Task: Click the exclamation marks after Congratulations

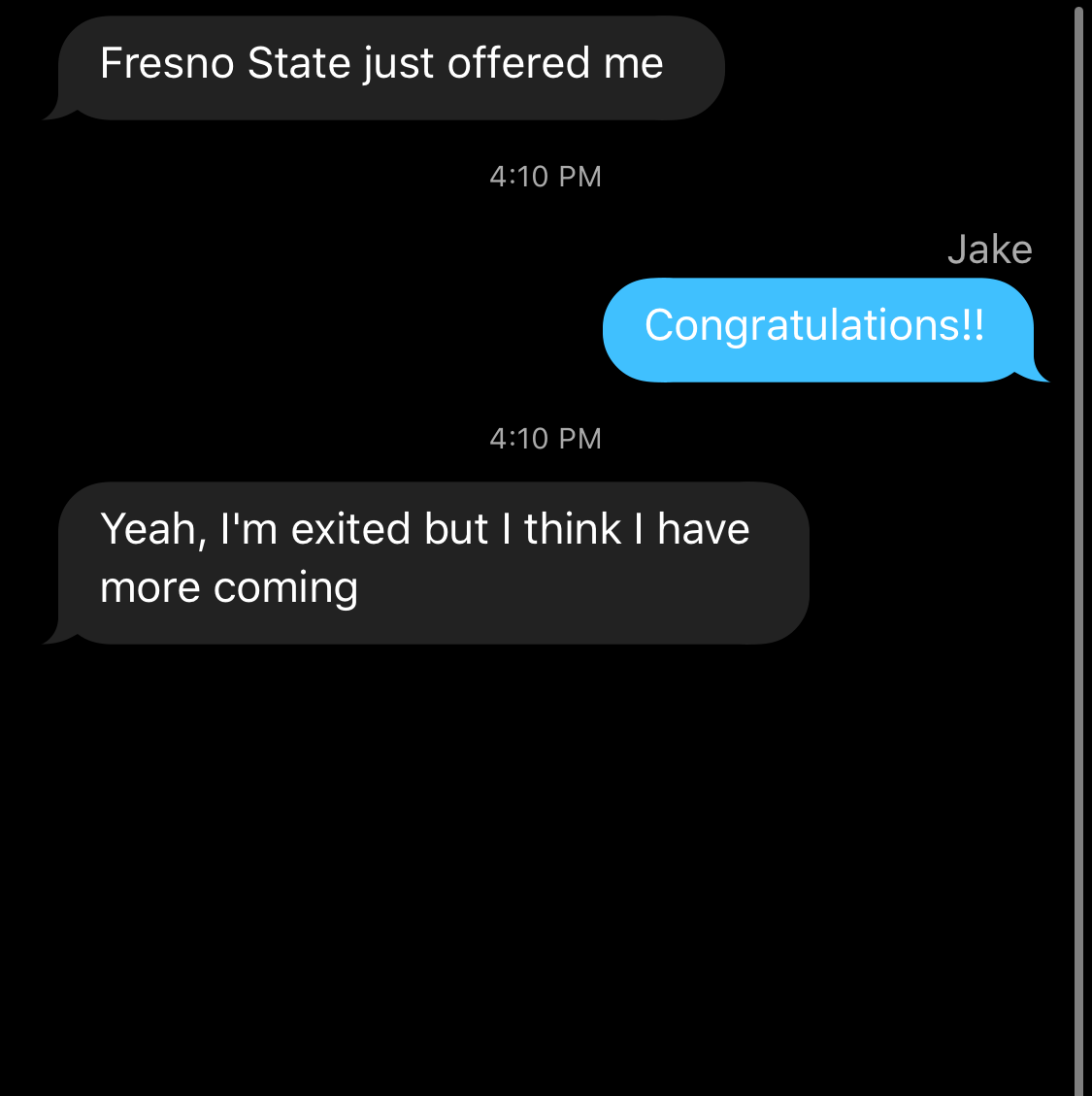Action: click(x=974, y=325)
